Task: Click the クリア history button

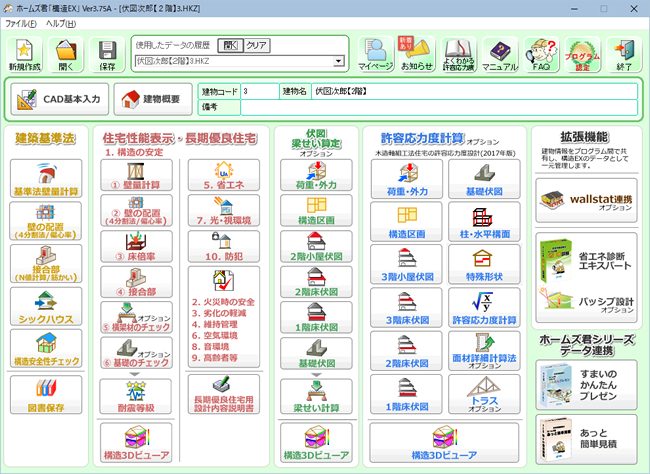Action: point(257,45)
